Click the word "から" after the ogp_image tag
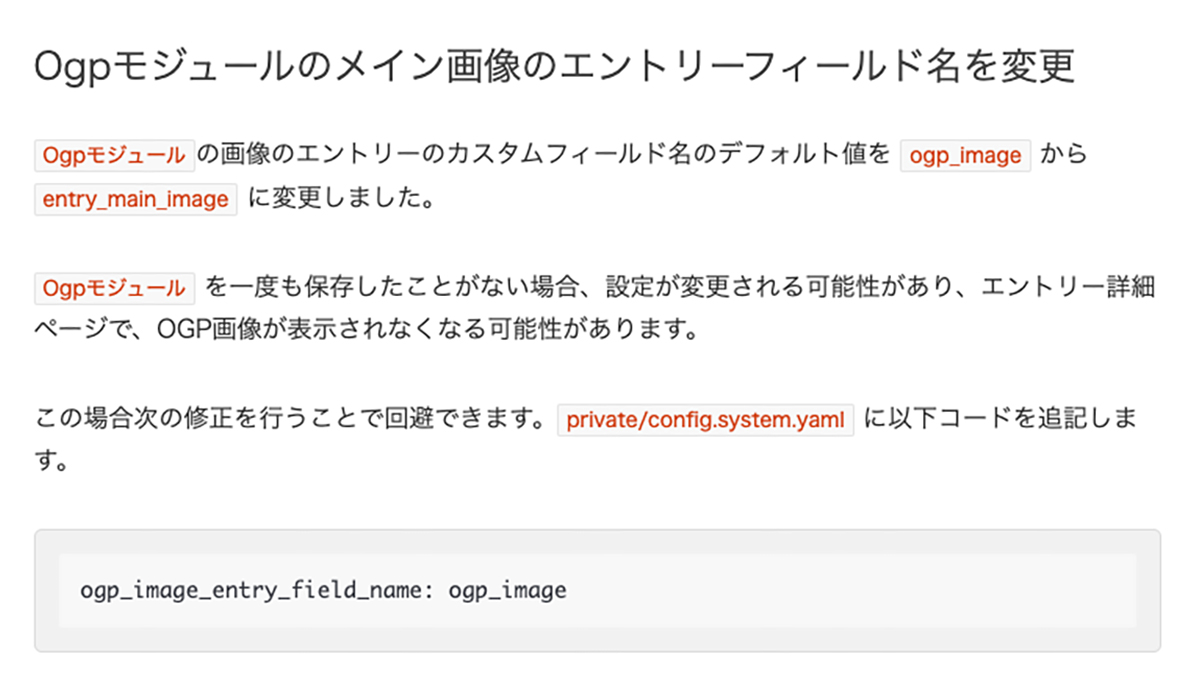Image resolution: width=1200 pixels, height=693 pixels. pyautogui.click(x=1064, y=155)
